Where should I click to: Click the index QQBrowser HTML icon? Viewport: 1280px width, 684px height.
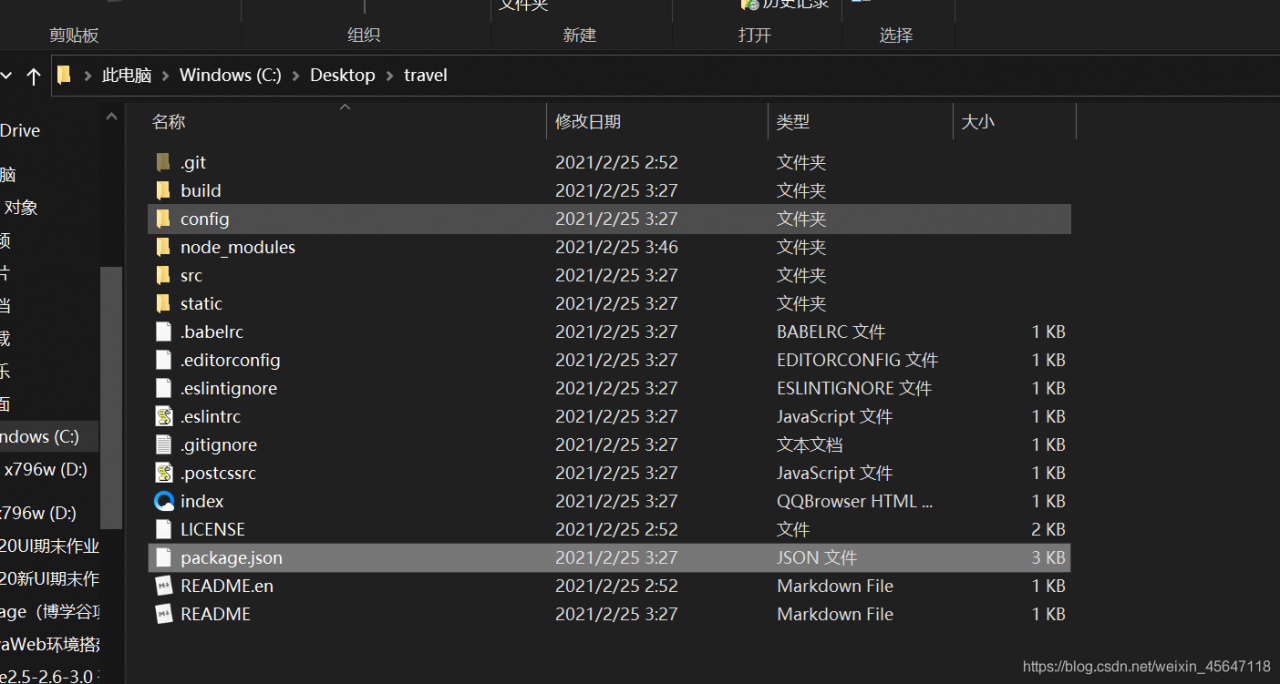coord(164,501)
